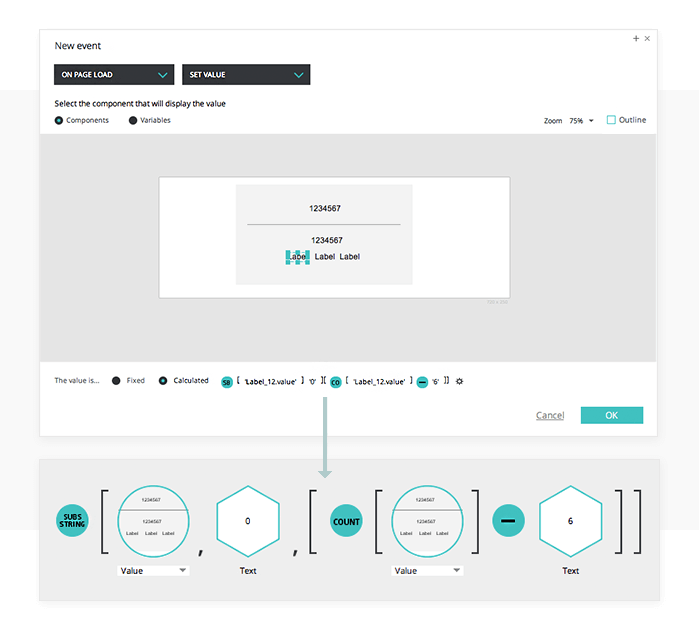Open the expression settings gear icon
This screenshot has width=700, height=635.
[x=459, y=381]
